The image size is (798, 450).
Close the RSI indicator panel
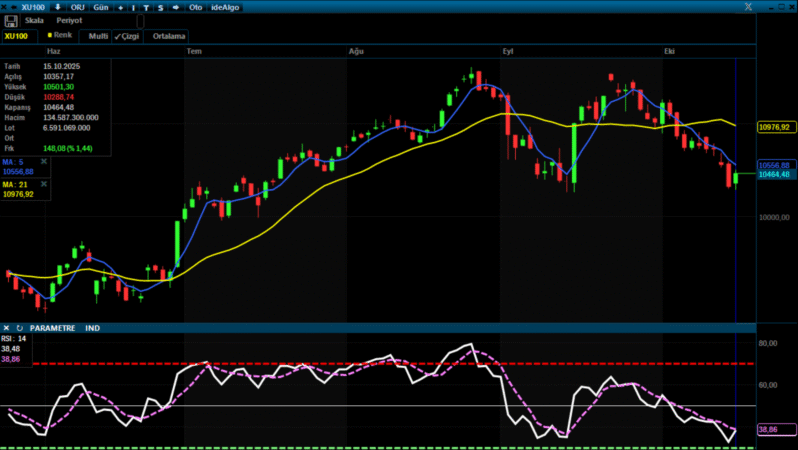click(x=7, y=328)
